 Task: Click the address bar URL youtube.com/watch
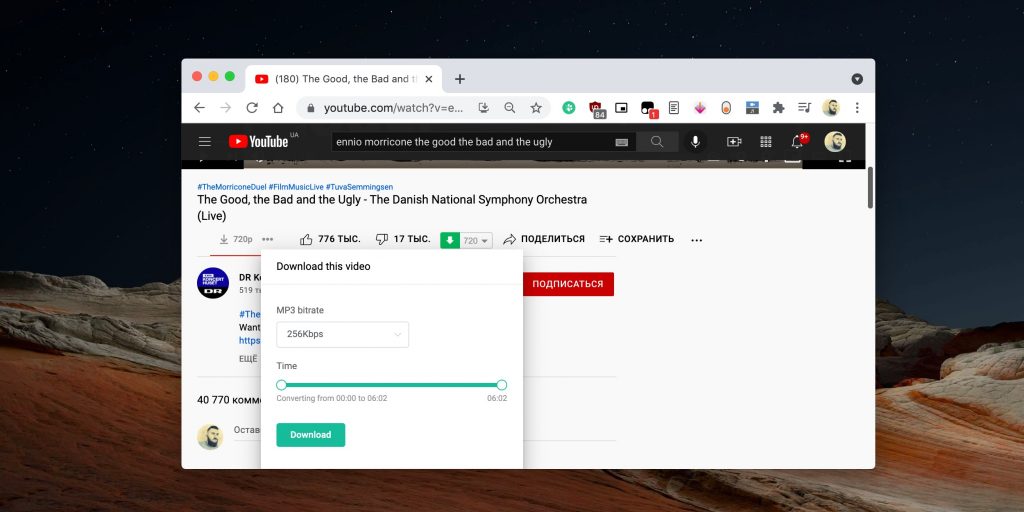394,108
